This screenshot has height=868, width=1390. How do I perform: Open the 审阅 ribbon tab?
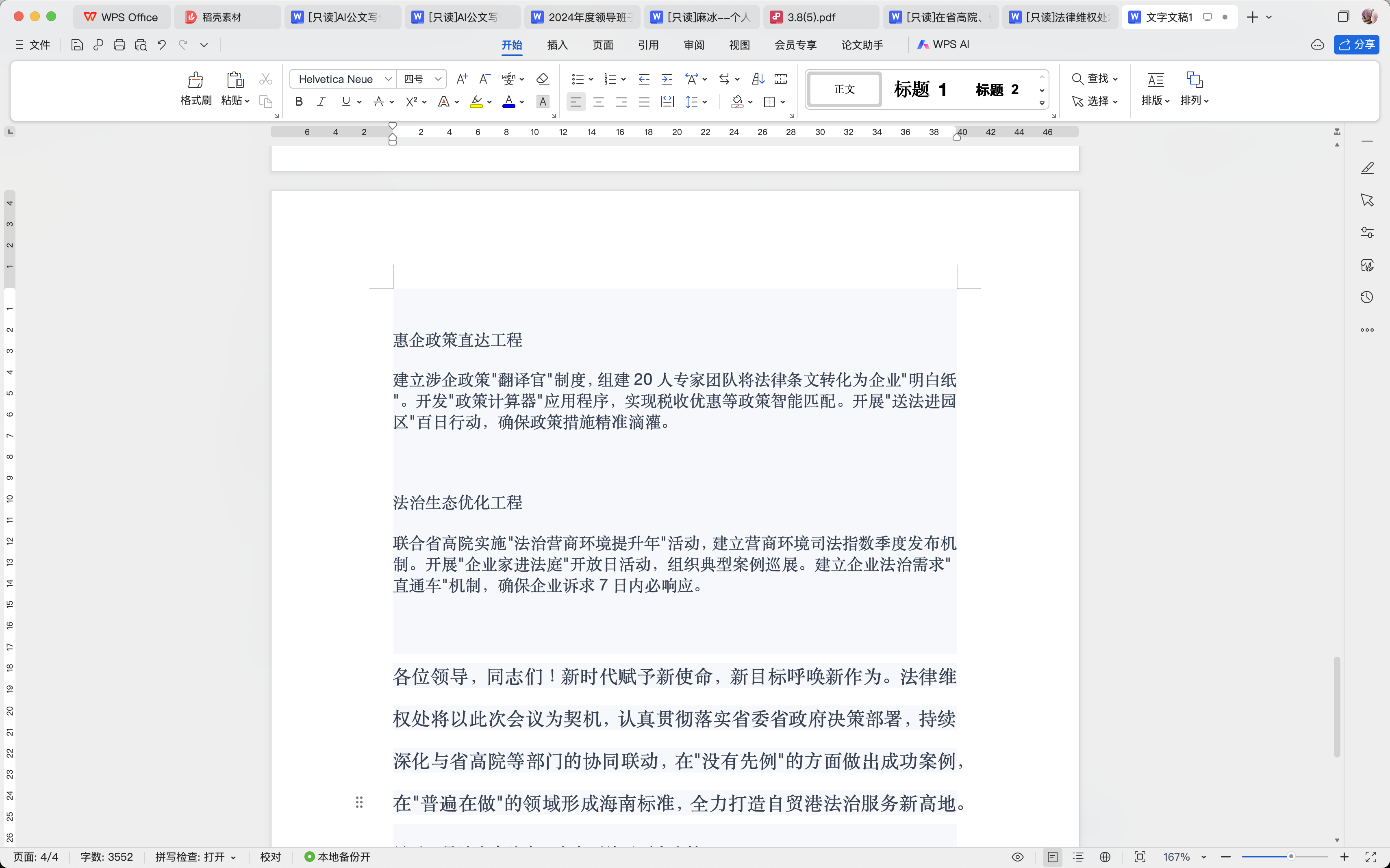tap(693, 45)
